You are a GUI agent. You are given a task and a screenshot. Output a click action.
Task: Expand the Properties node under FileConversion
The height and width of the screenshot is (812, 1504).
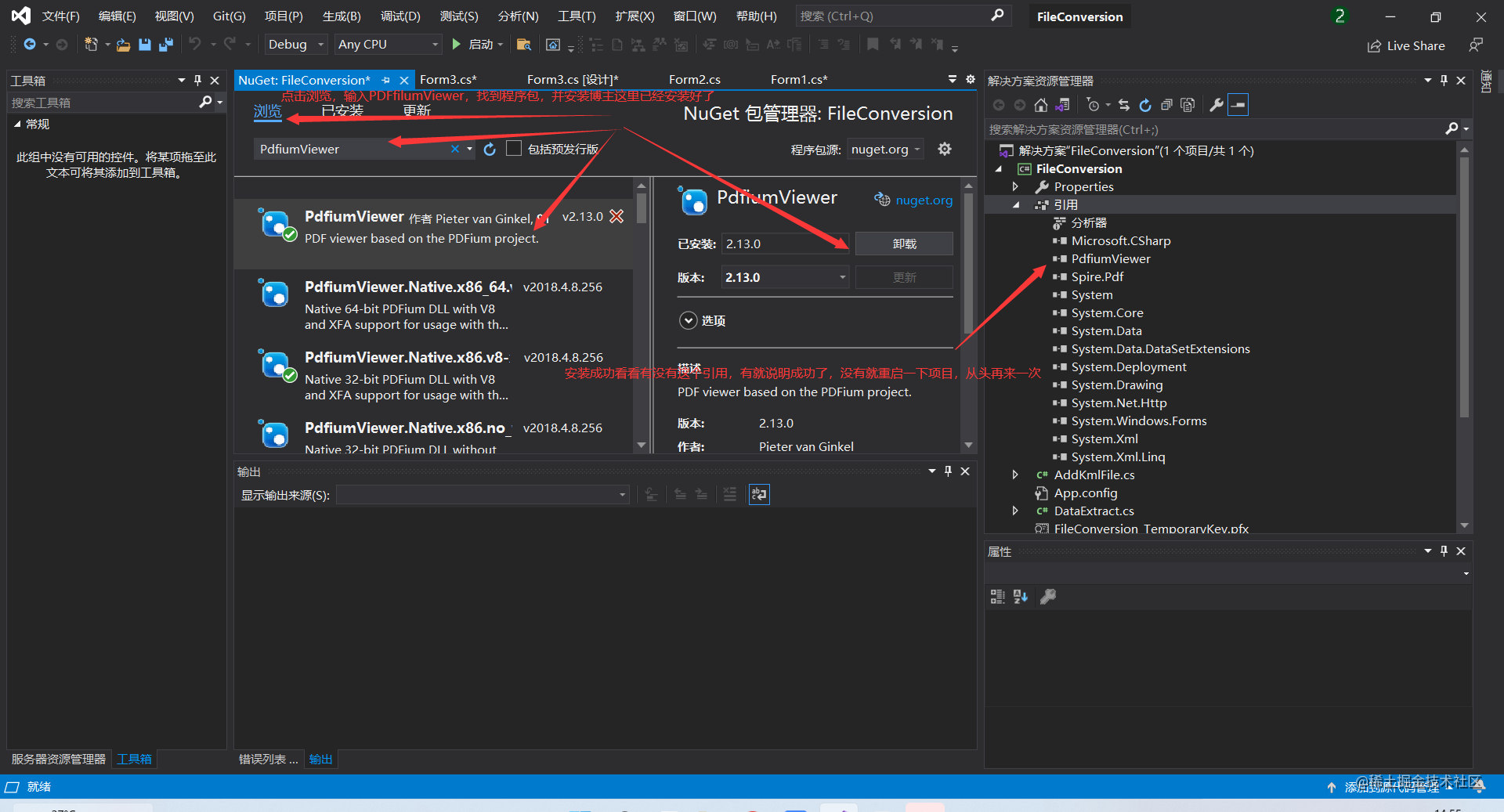[x=1015, y=186]
